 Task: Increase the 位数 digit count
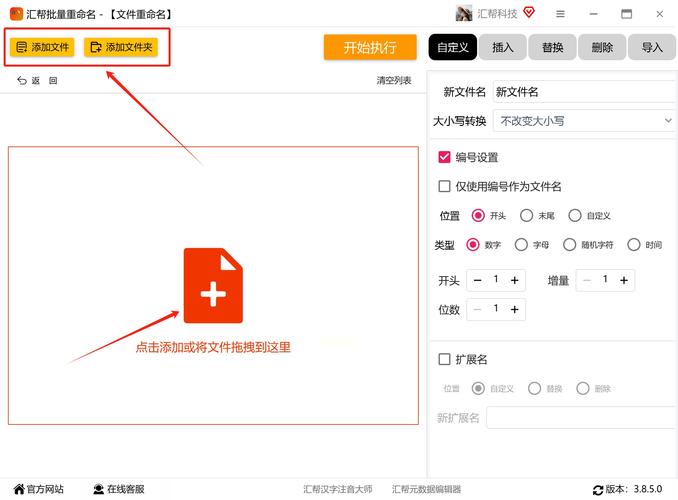tap(515, 309)
